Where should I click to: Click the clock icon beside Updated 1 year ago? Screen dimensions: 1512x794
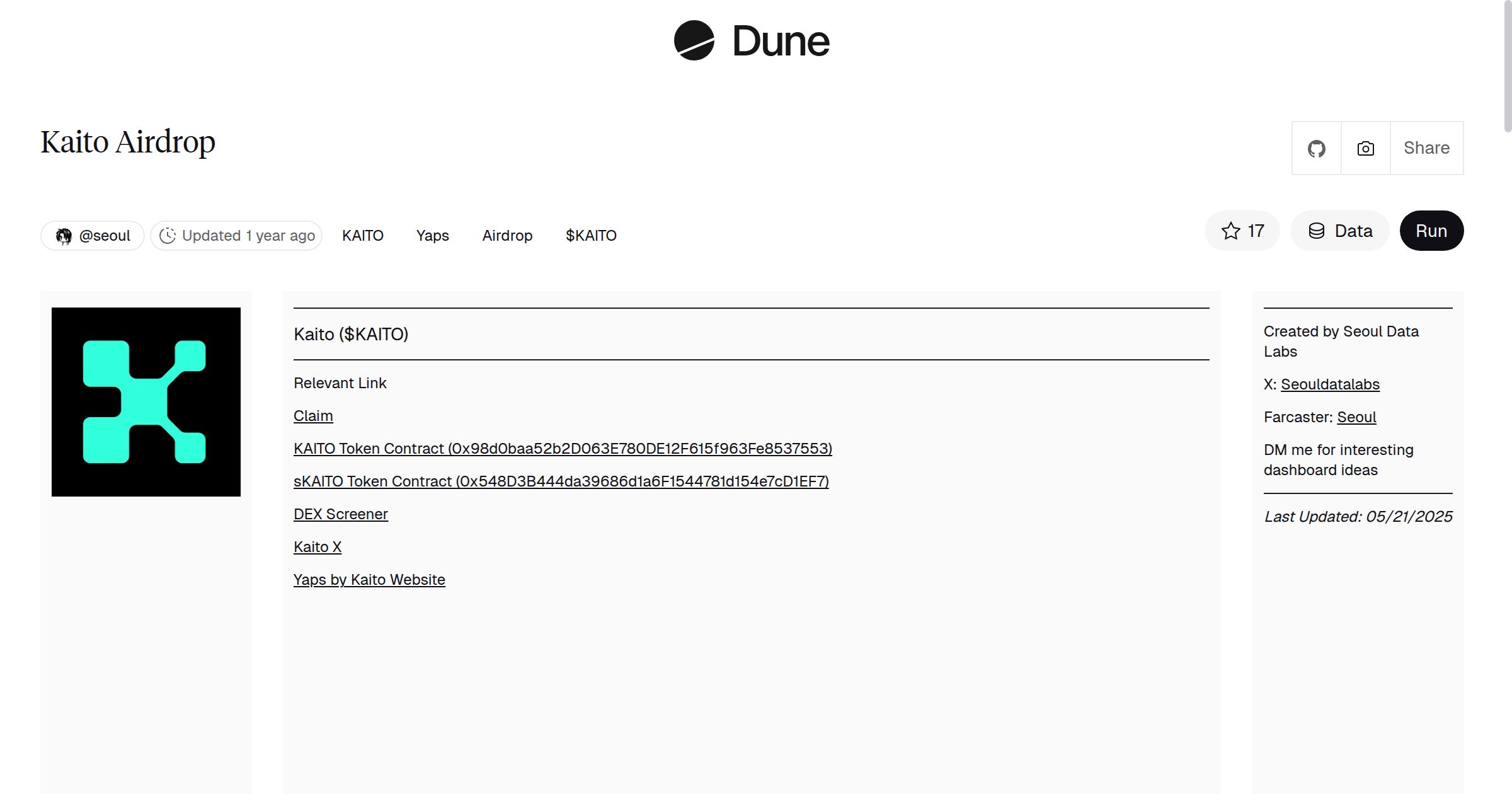[x=168, y=235]
